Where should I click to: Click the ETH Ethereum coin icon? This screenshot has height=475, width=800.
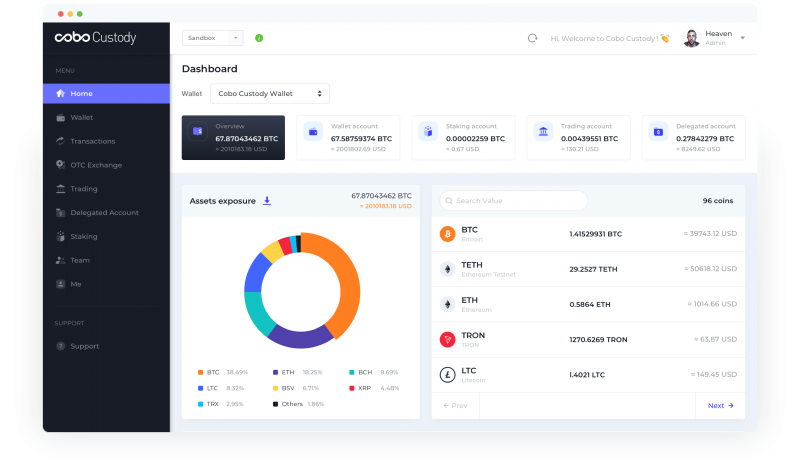coord(447,304)
